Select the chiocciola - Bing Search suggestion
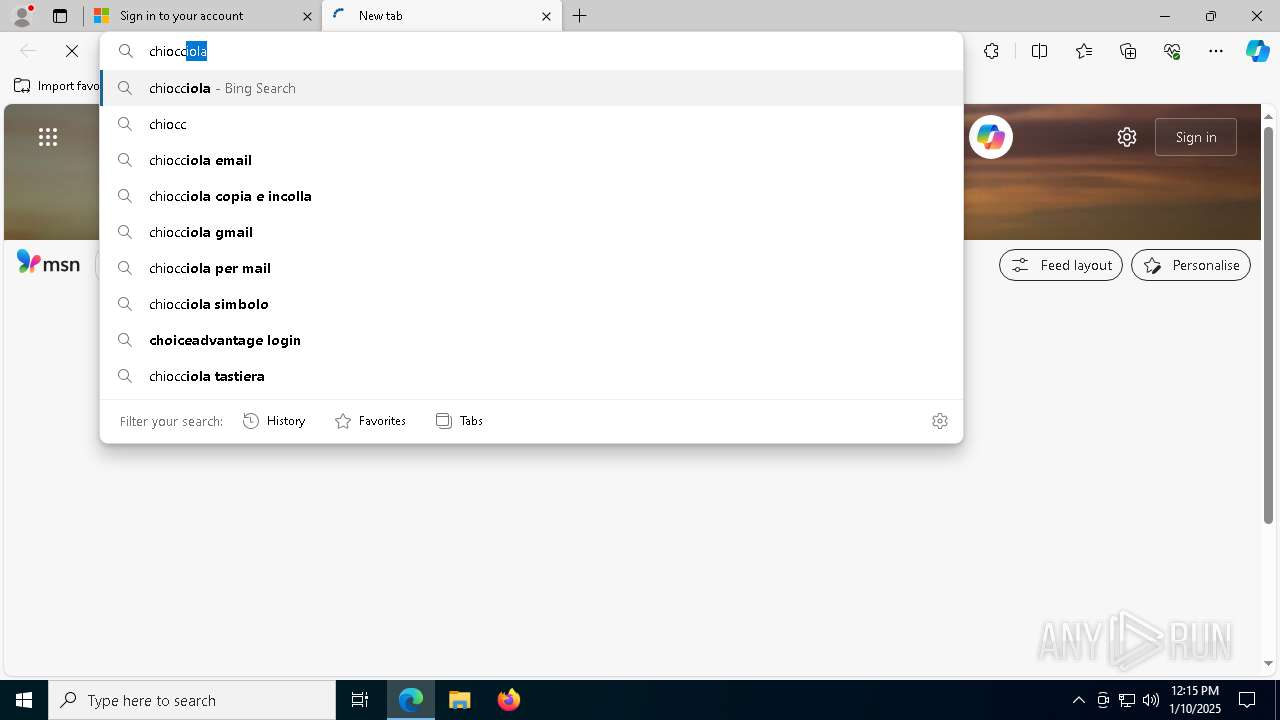The height and width of the screenshot is (720, 1280). pyautogui.click(x=532, y=88)
